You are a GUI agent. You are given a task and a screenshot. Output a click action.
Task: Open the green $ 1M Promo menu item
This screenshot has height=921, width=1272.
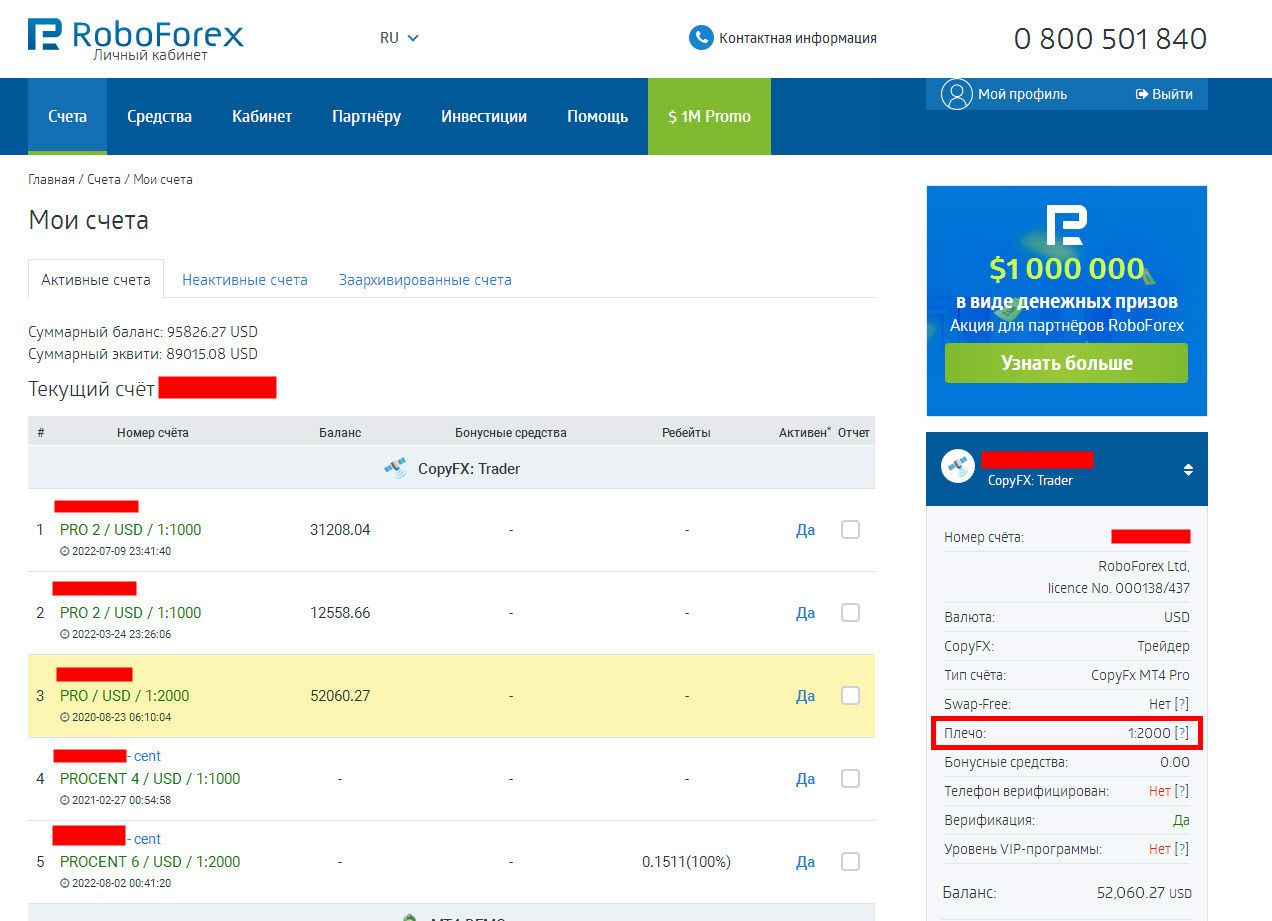tap(709, 116)
